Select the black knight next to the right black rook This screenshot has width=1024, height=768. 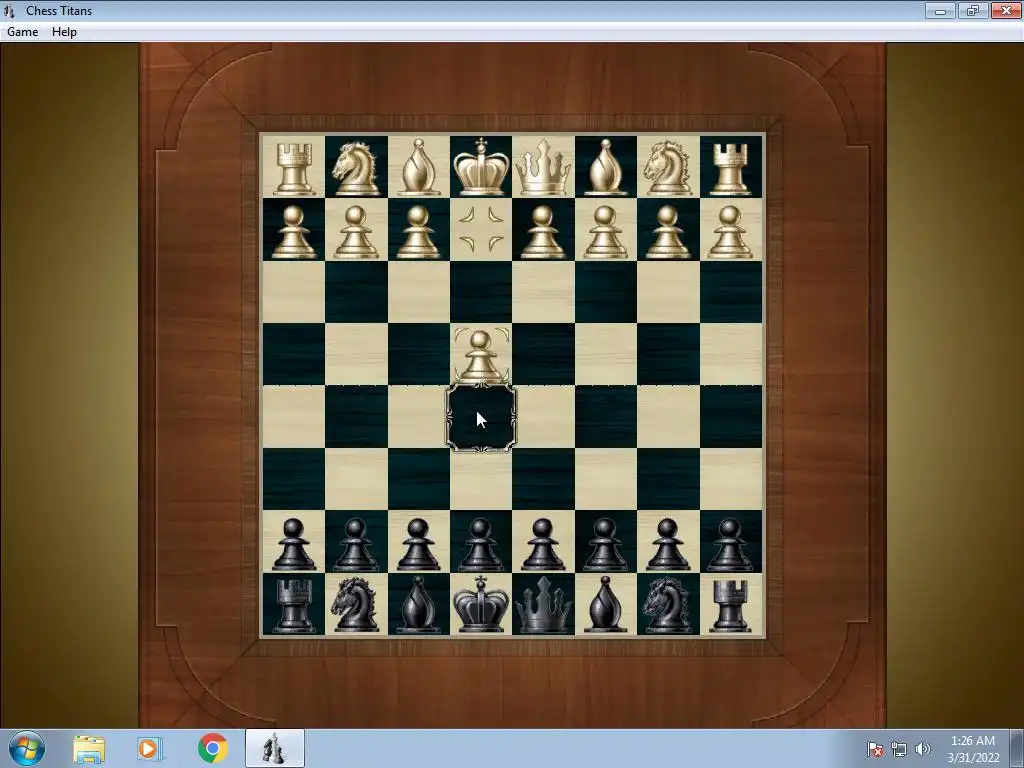pyautogui.click(x=667, y=605)
